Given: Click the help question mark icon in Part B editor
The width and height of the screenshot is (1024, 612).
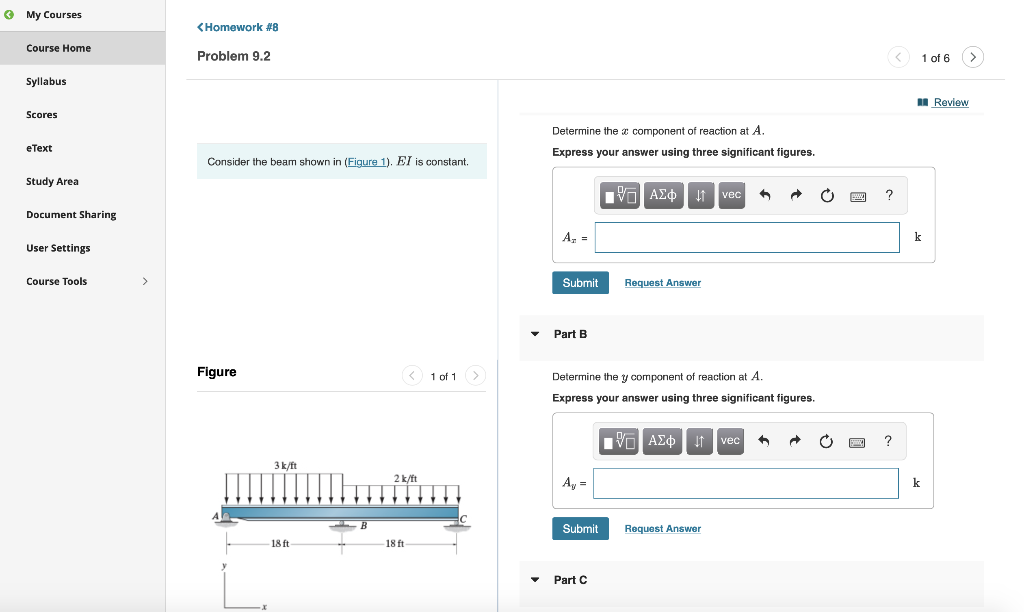Looking at the screenshot, I should click(x=888, y=441).
